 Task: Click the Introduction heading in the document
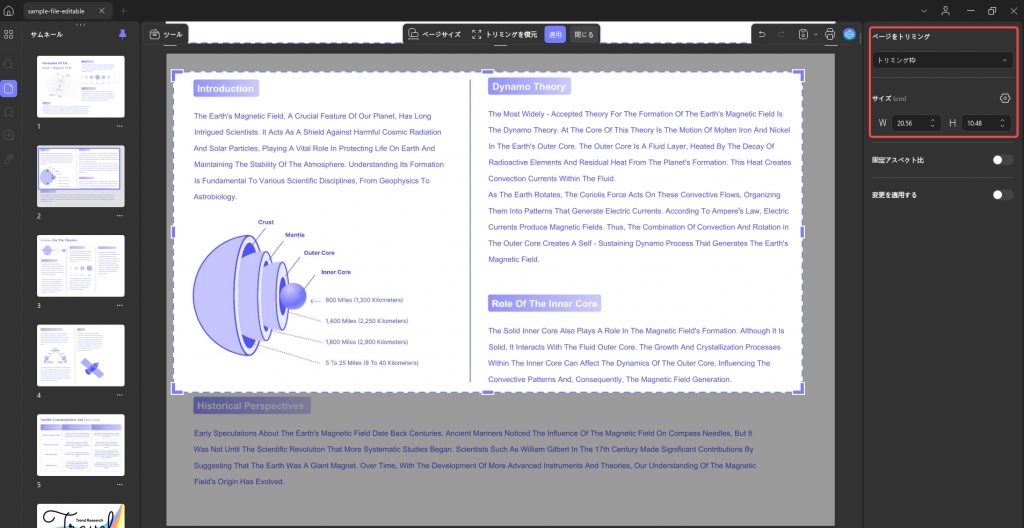[x=225, y=89]
